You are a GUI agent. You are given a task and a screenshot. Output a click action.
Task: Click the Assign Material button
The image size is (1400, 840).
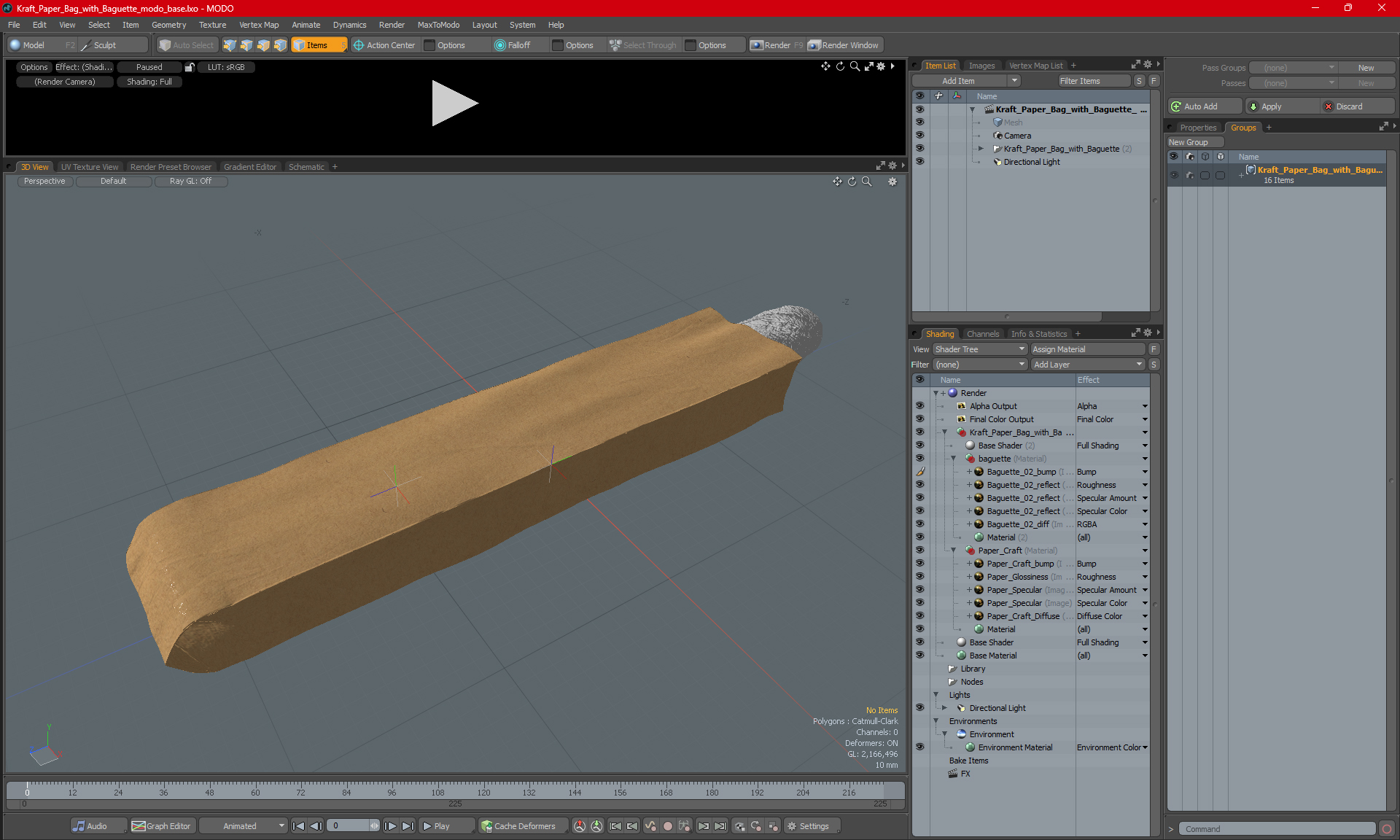(x=1087, y=349)
